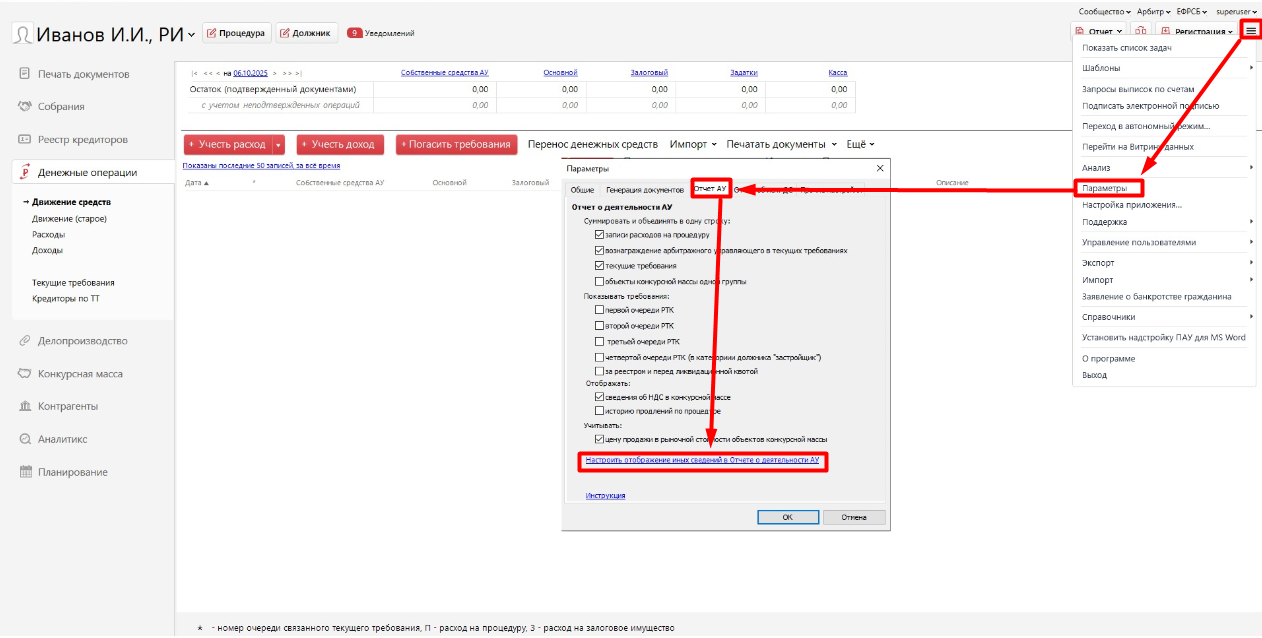The height and width of the screenshot is (638, 1262).
Task: Expand the Учесть расход dropdown arrow
Action: pyautogui.click(x=279, y=145)
